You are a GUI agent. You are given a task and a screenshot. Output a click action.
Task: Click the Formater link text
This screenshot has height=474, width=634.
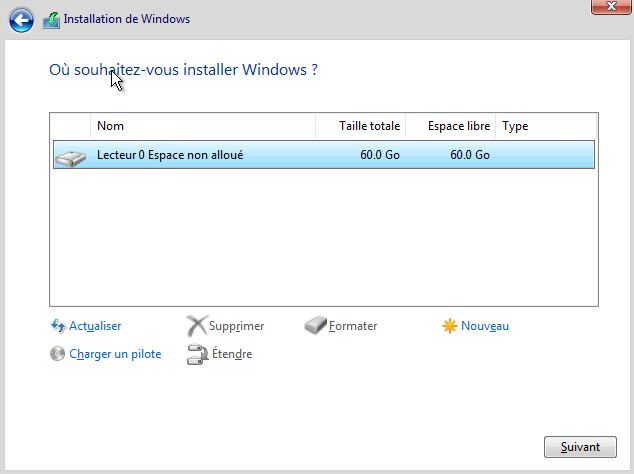point(353,326)
